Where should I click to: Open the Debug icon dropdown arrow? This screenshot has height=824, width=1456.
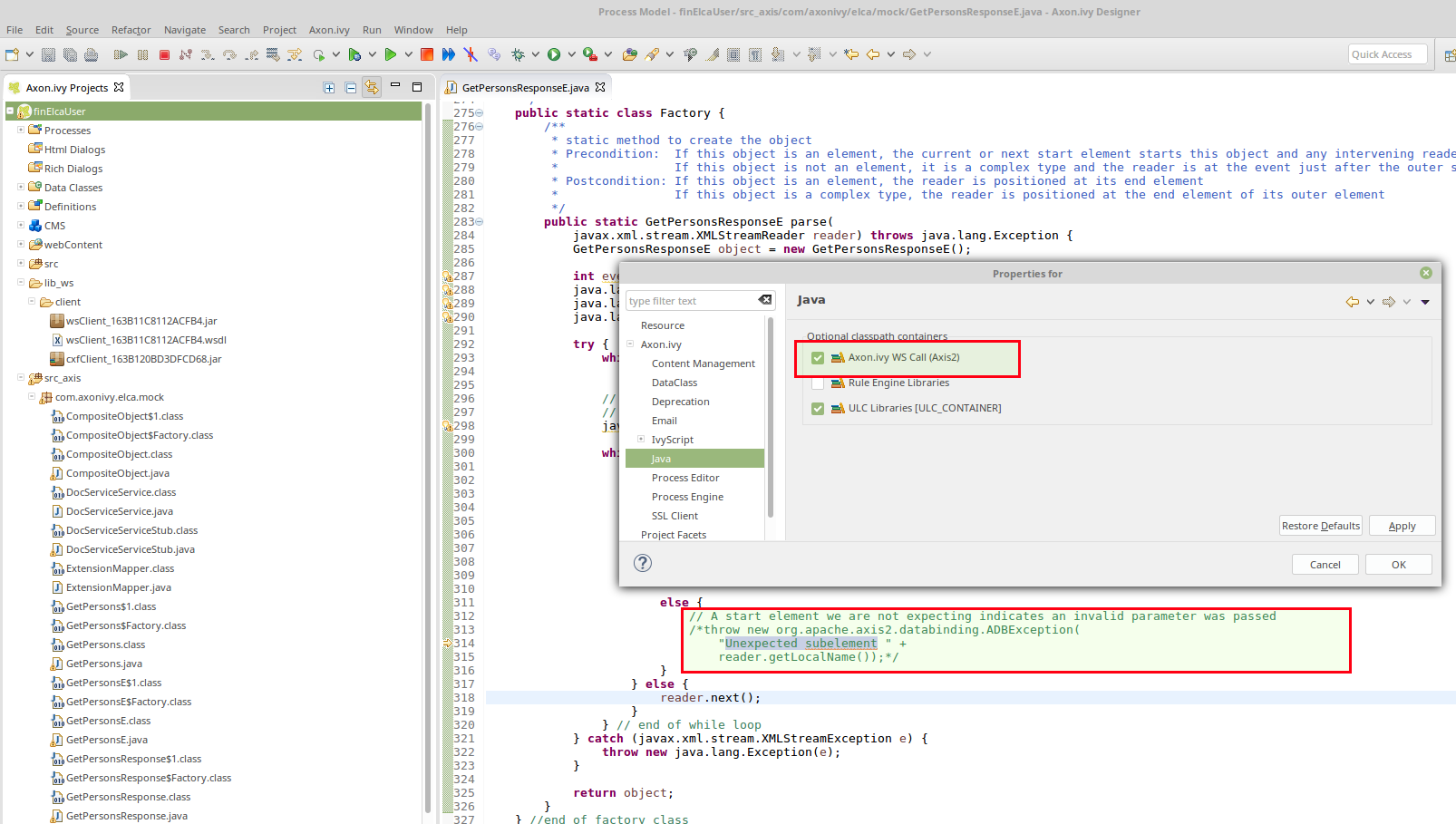(x=536, y=54)
